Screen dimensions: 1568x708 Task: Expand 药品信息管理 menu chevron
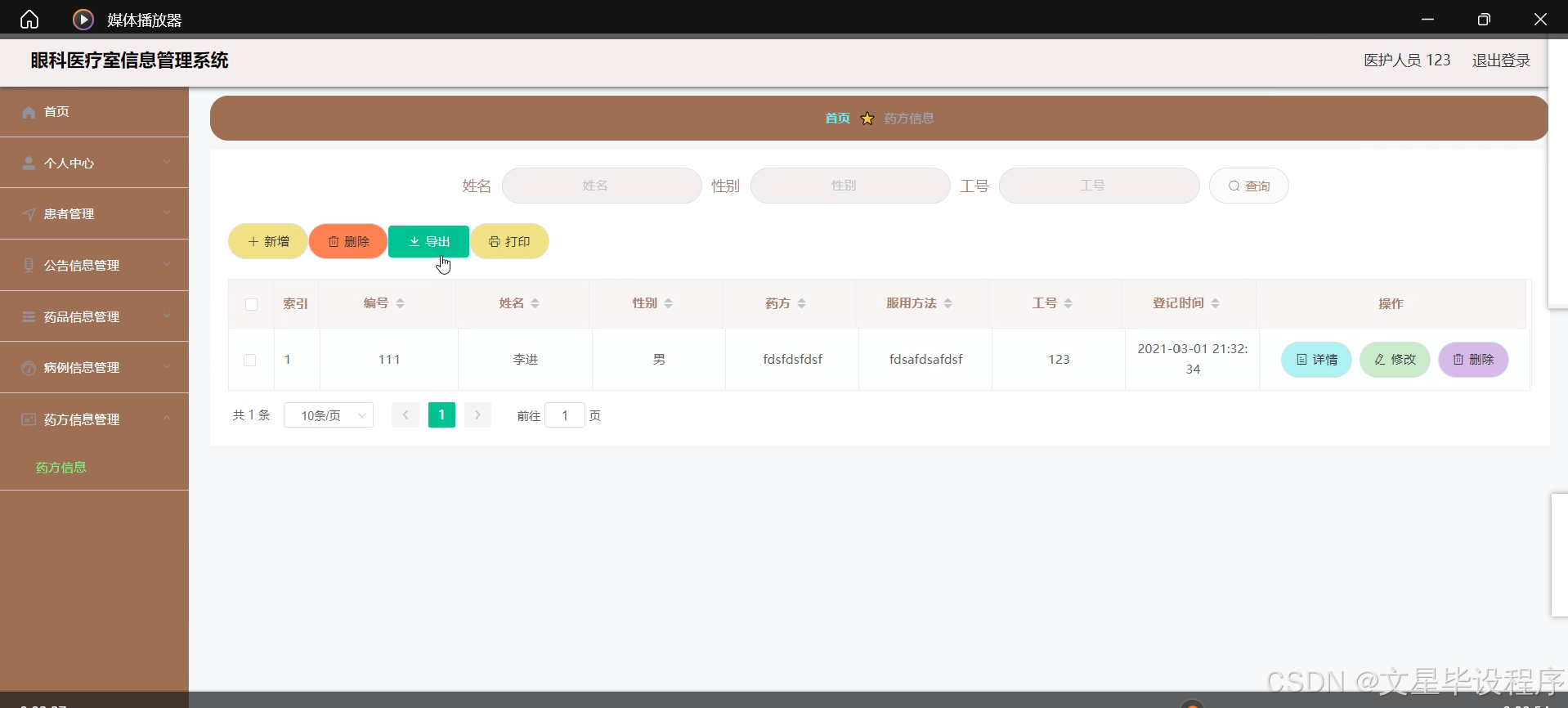click(167, 316)
